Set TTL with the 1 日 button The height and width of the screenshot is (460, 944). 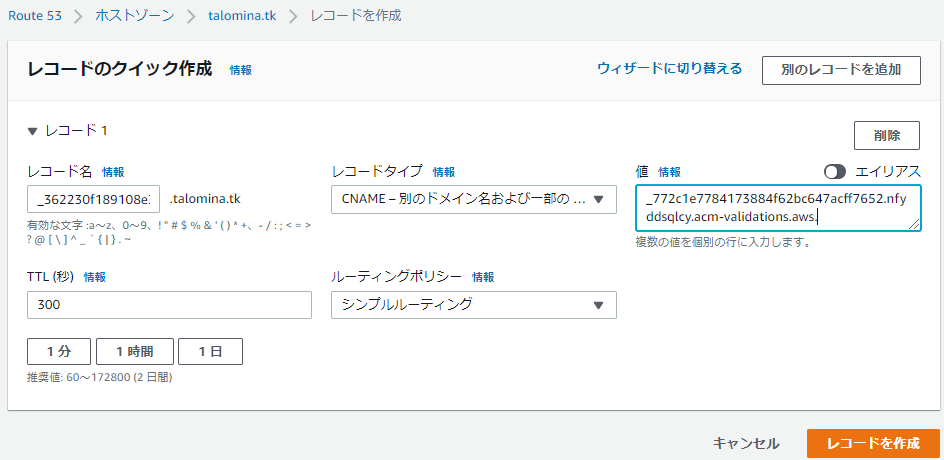pyautogui.click(x=211, y=352)
